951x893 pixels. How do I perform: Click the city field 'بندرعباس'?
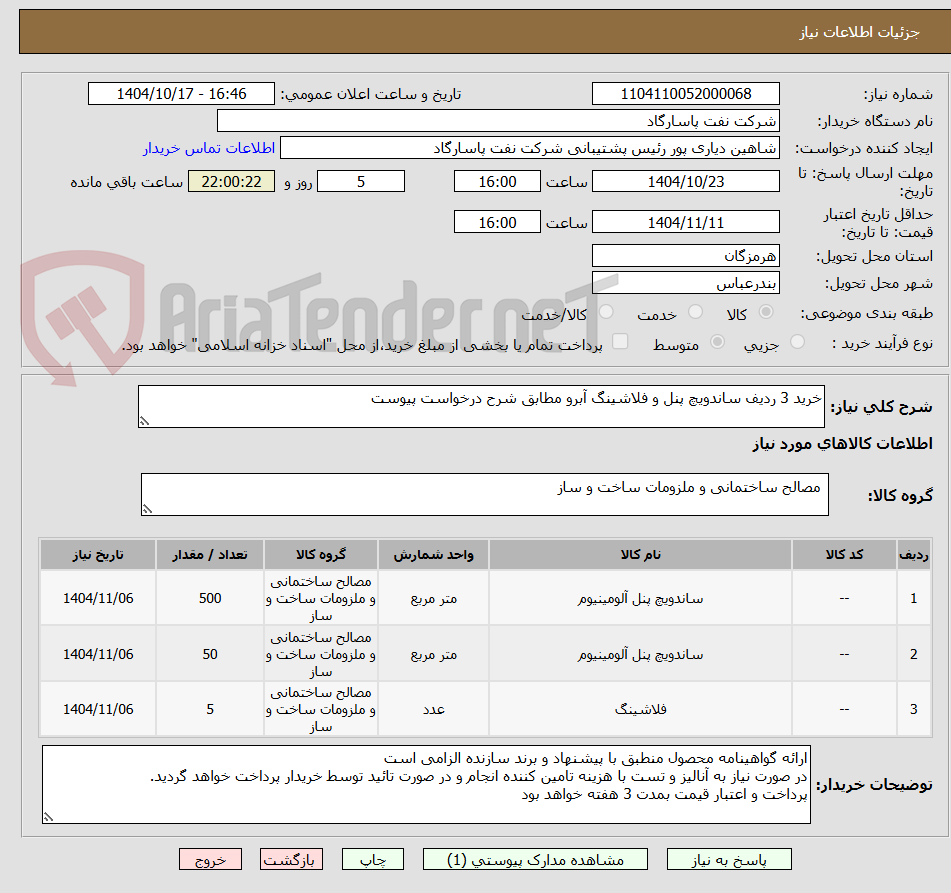tap(685, 283)
